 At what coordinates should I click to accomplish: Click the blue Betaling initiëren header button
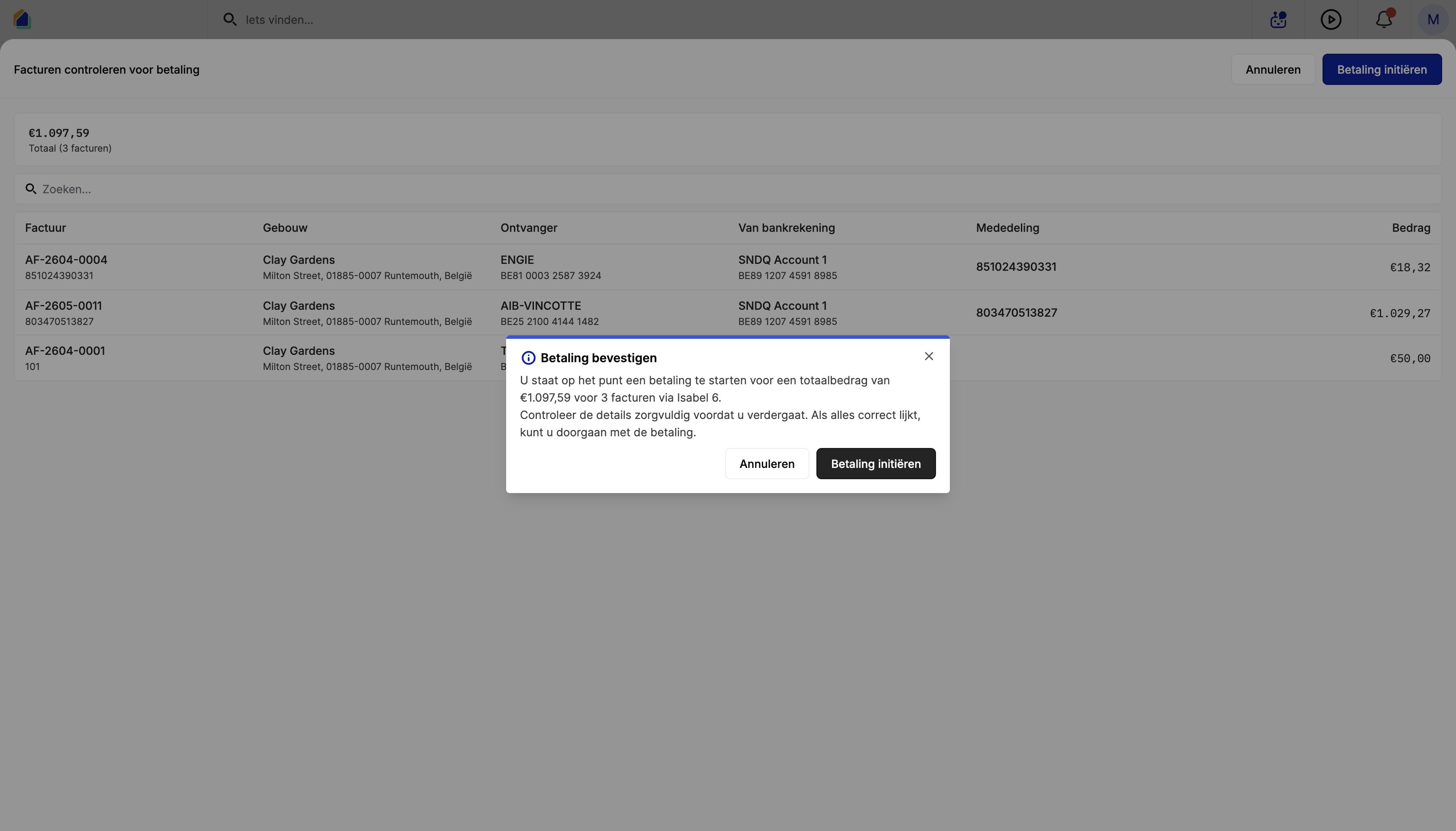pyautogui.click(x=1382, y=70)
